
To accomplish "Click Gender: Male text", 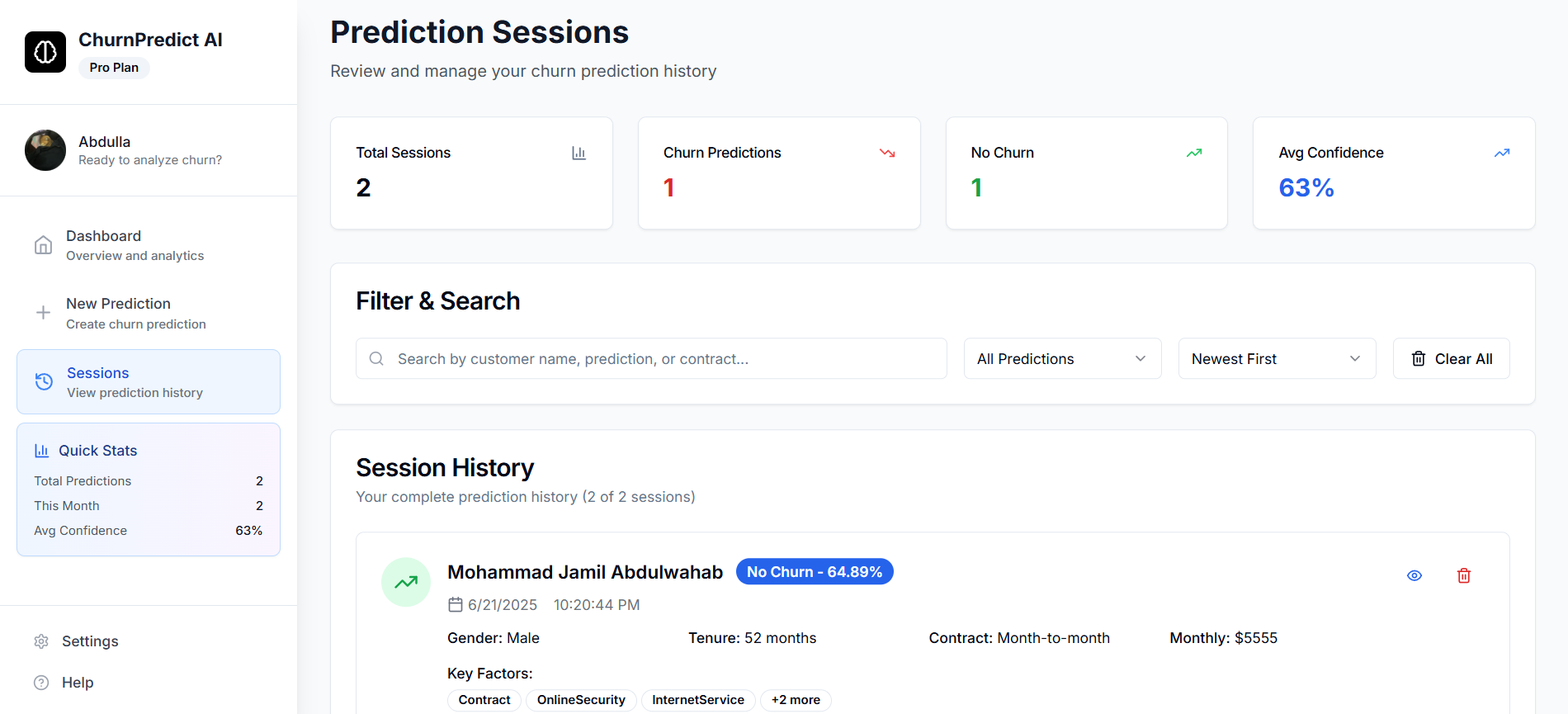I will [494, 638].
